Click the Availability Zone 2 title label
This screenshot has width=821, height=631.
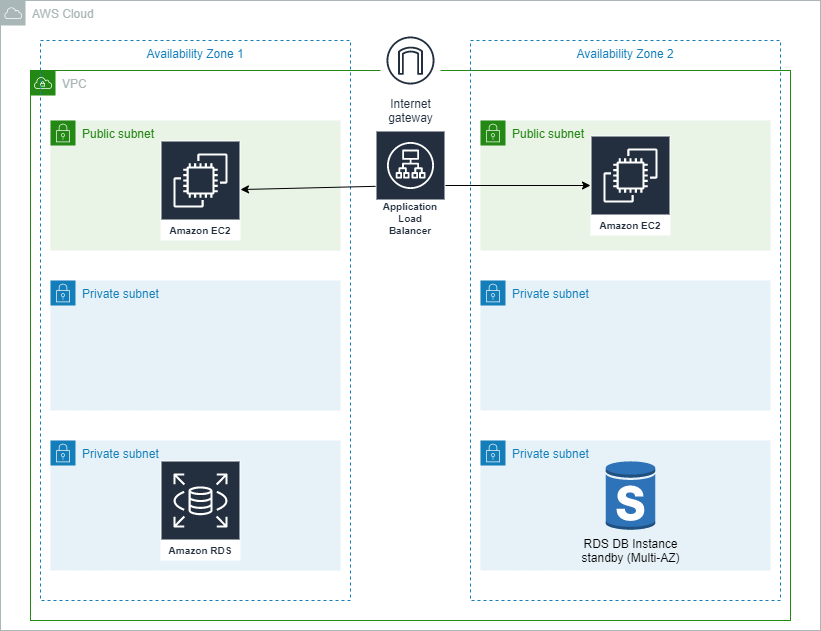[x=624, y=53]
